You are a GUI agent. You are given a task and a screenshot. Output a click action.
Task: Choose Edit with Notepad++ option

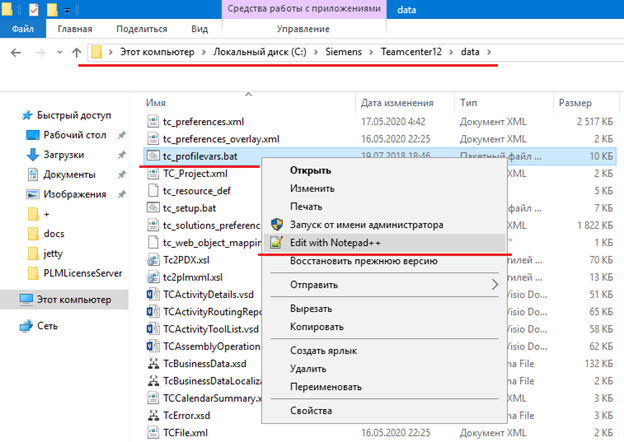[x=384, y=242]
